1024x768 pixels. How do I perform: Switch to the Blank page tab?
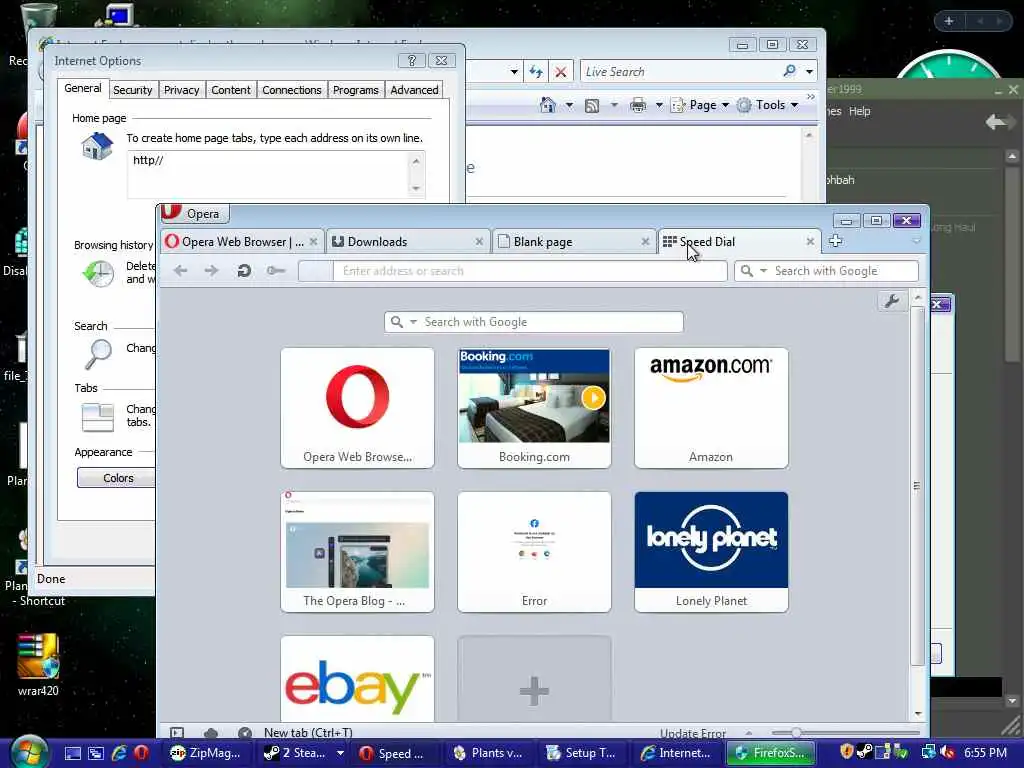pyautogui.click(x=573, y=242)
